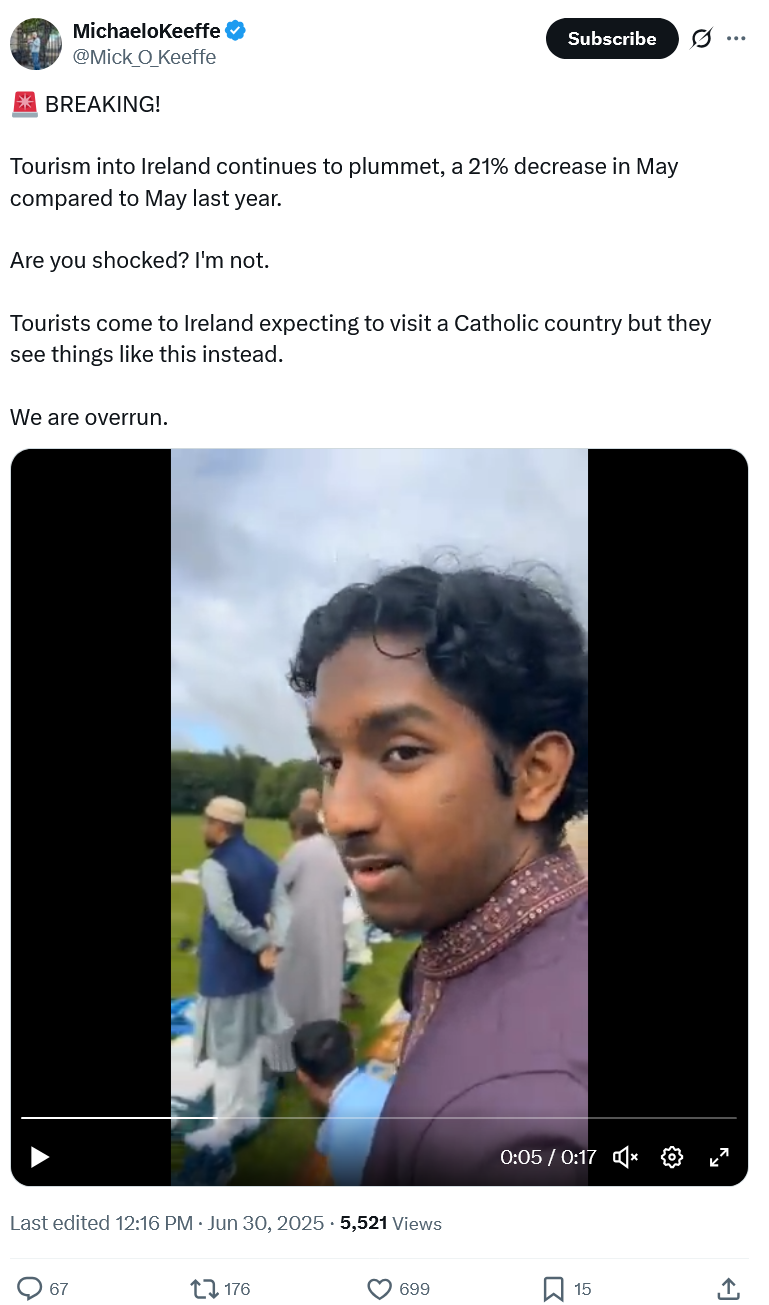Image resolution: width=769 pixels, height=1305 pixels.
Task: Click the Subscribe button
Action: pos(612,38)
